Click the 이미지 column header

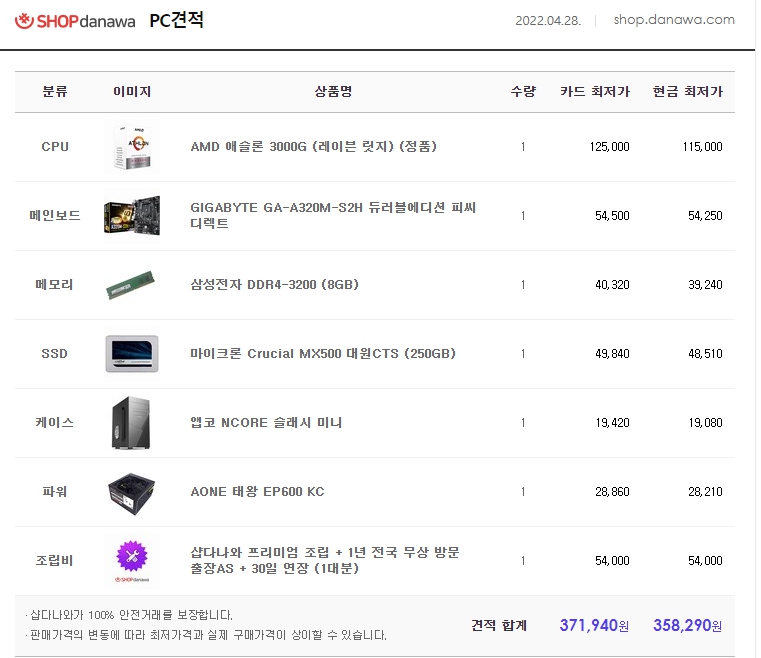coord(132,91)
